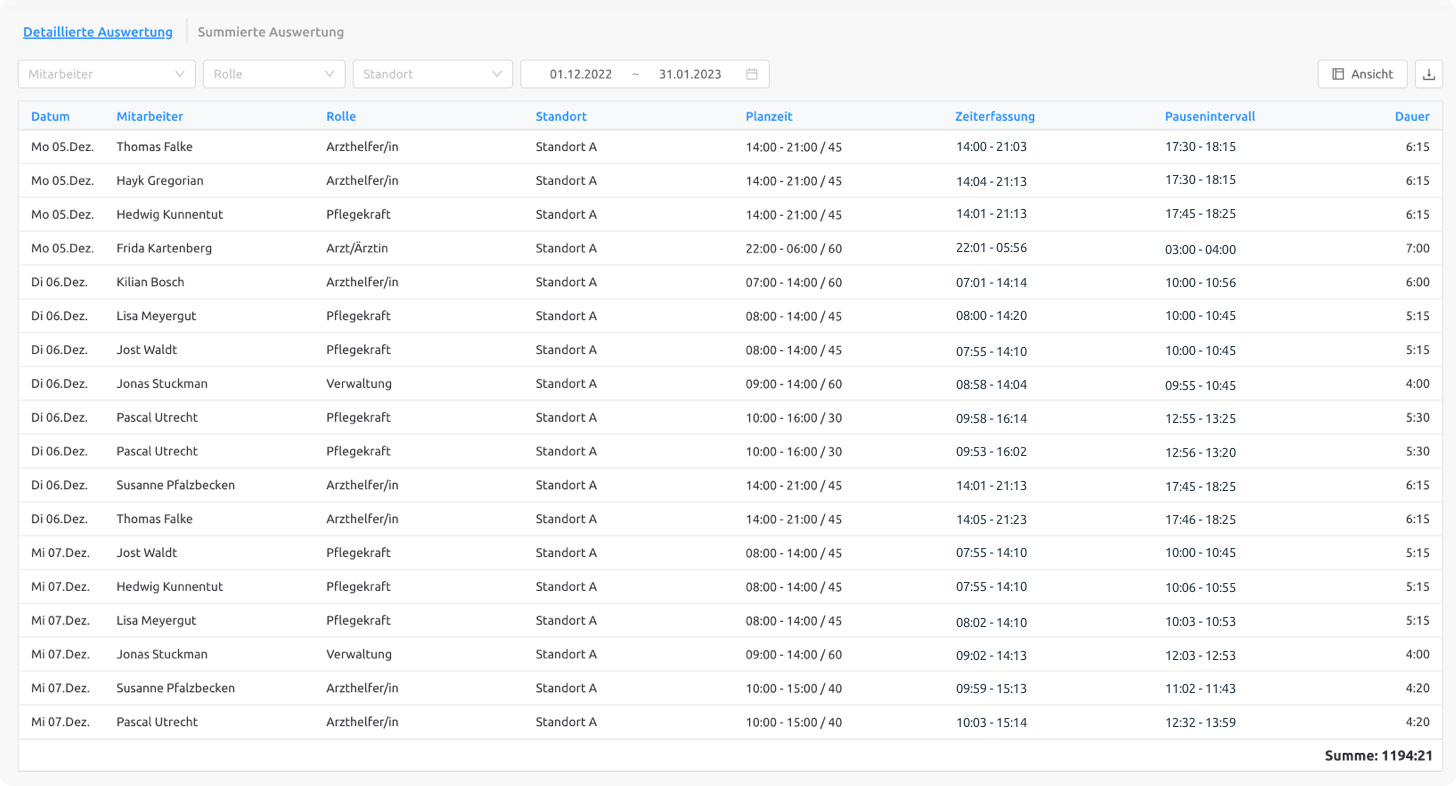Click the 22:00 - 06:00 / 60 Planzeit cell
The image size is (1456, 786).
794,248
